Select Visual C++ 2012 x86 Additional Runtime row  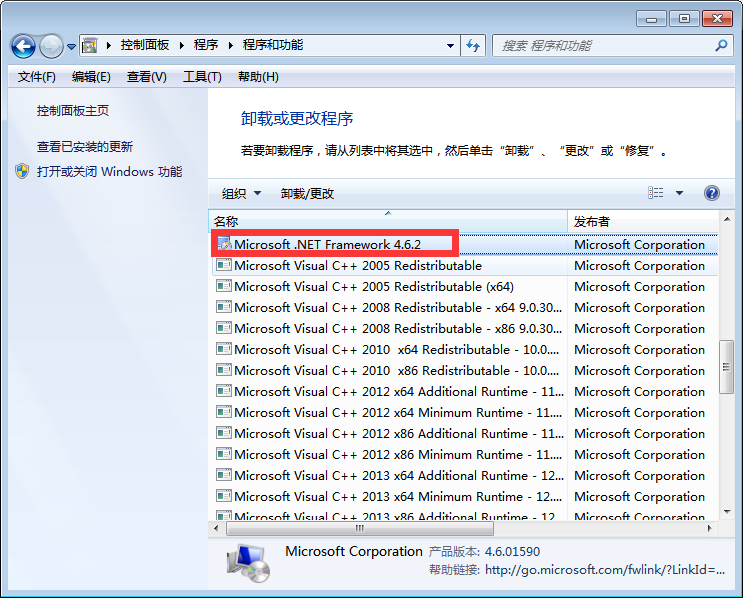point(464,434)
